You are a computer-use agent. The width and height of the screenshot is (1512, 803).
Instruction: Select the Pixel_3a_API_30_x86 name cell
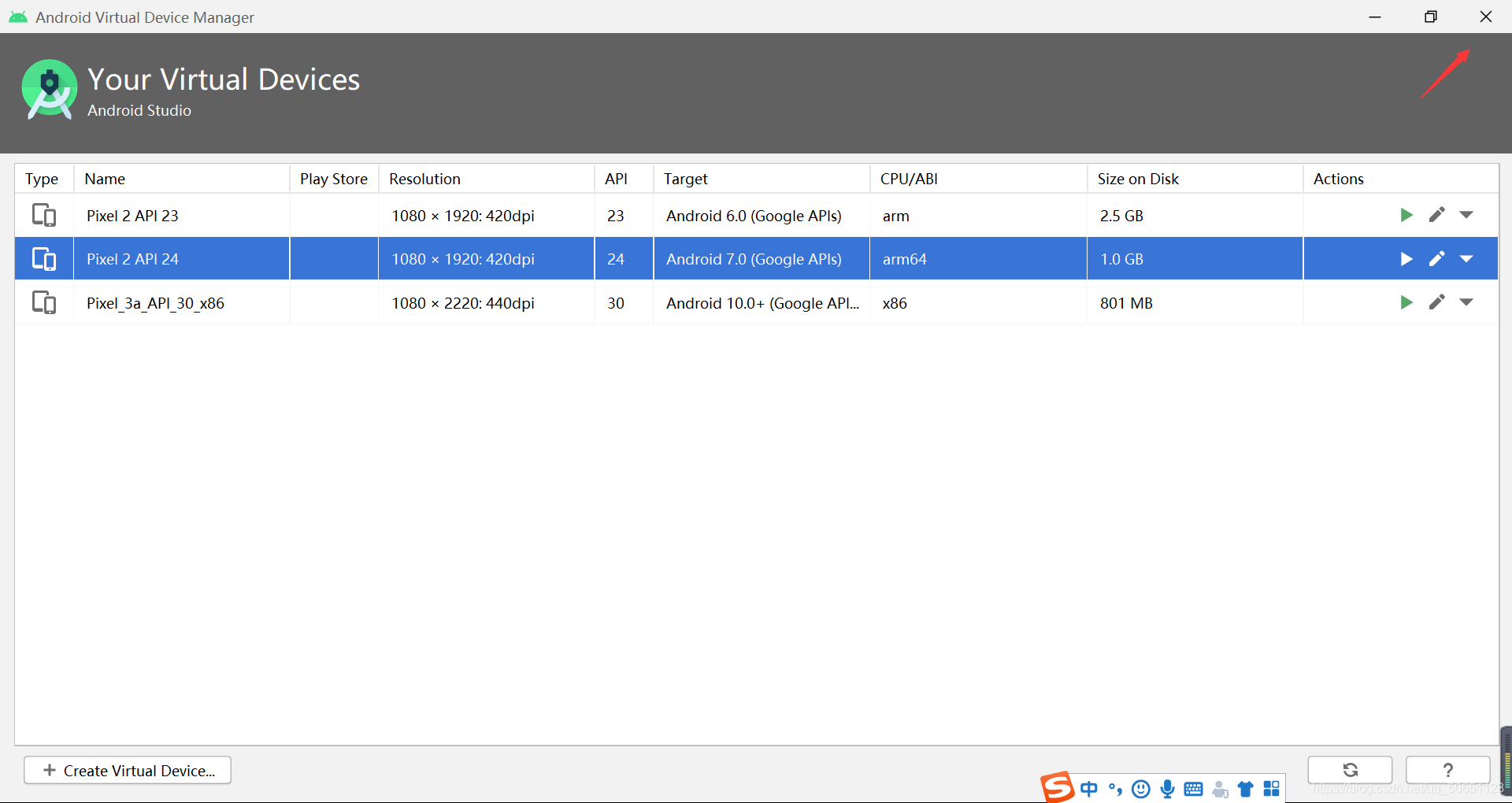(182, 303)
